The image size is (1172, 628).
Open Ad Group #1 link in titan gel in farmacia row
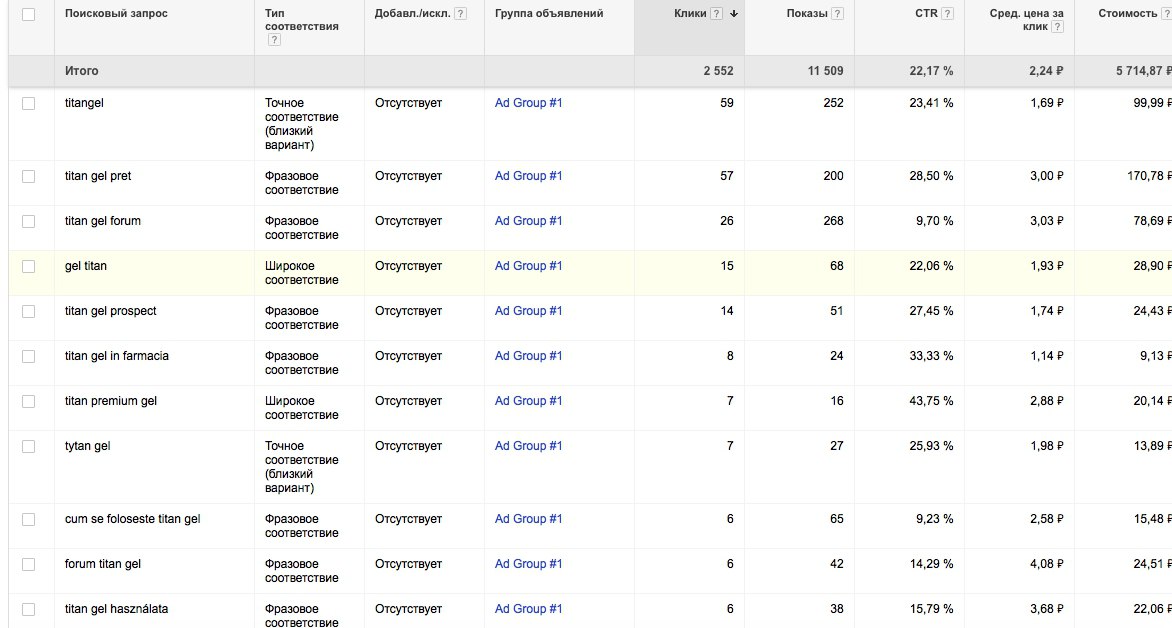coord(528,356)
